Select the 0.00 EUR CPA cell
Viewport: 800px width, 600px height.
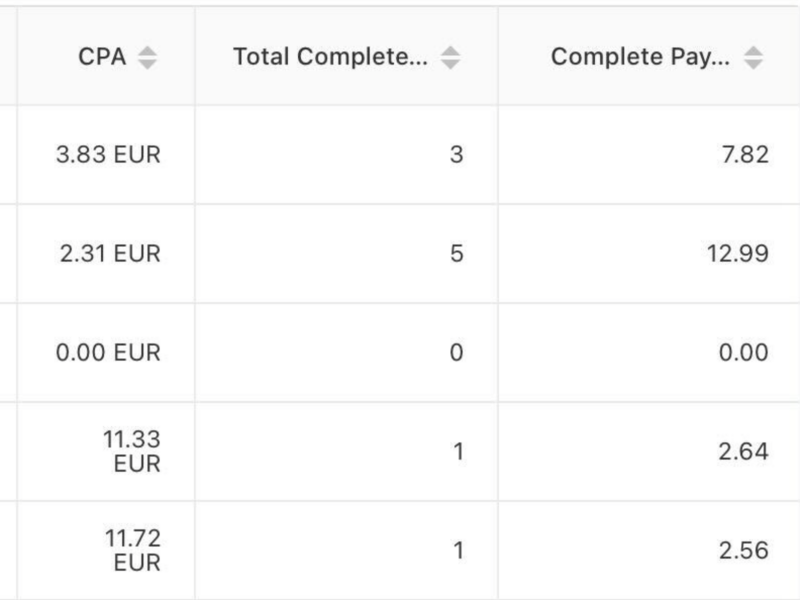108,353
